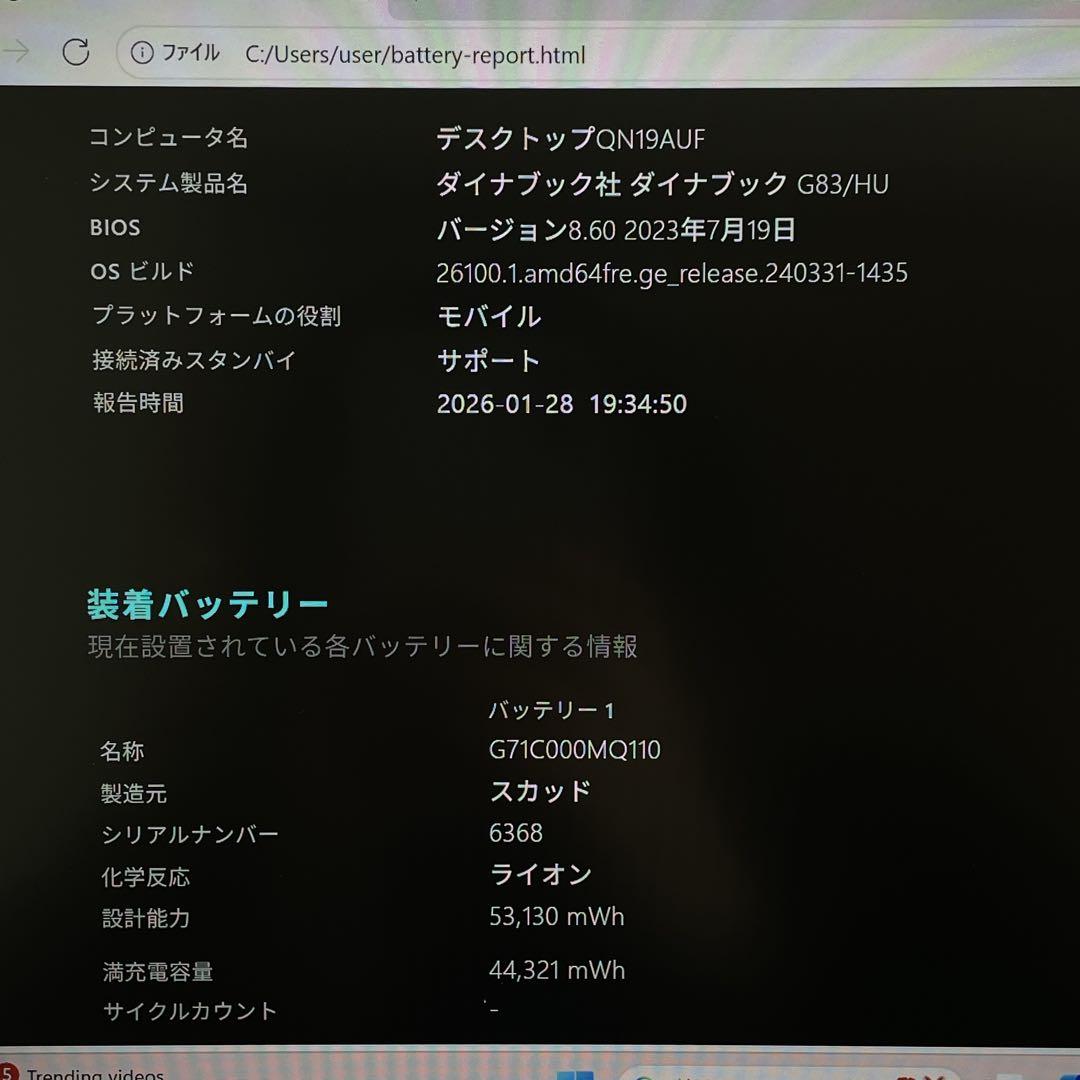Click the OS build number text

click(x=671, y=273)
